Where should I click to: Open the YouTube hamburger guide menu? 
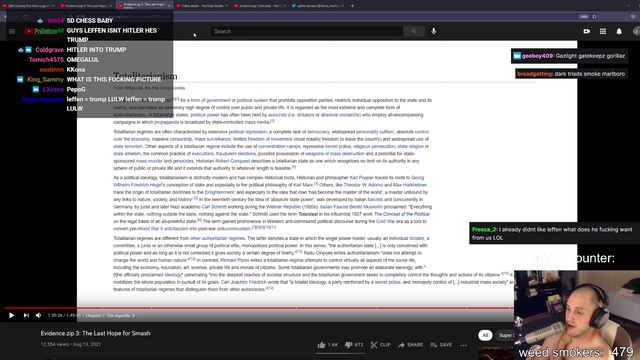point(12,31)
